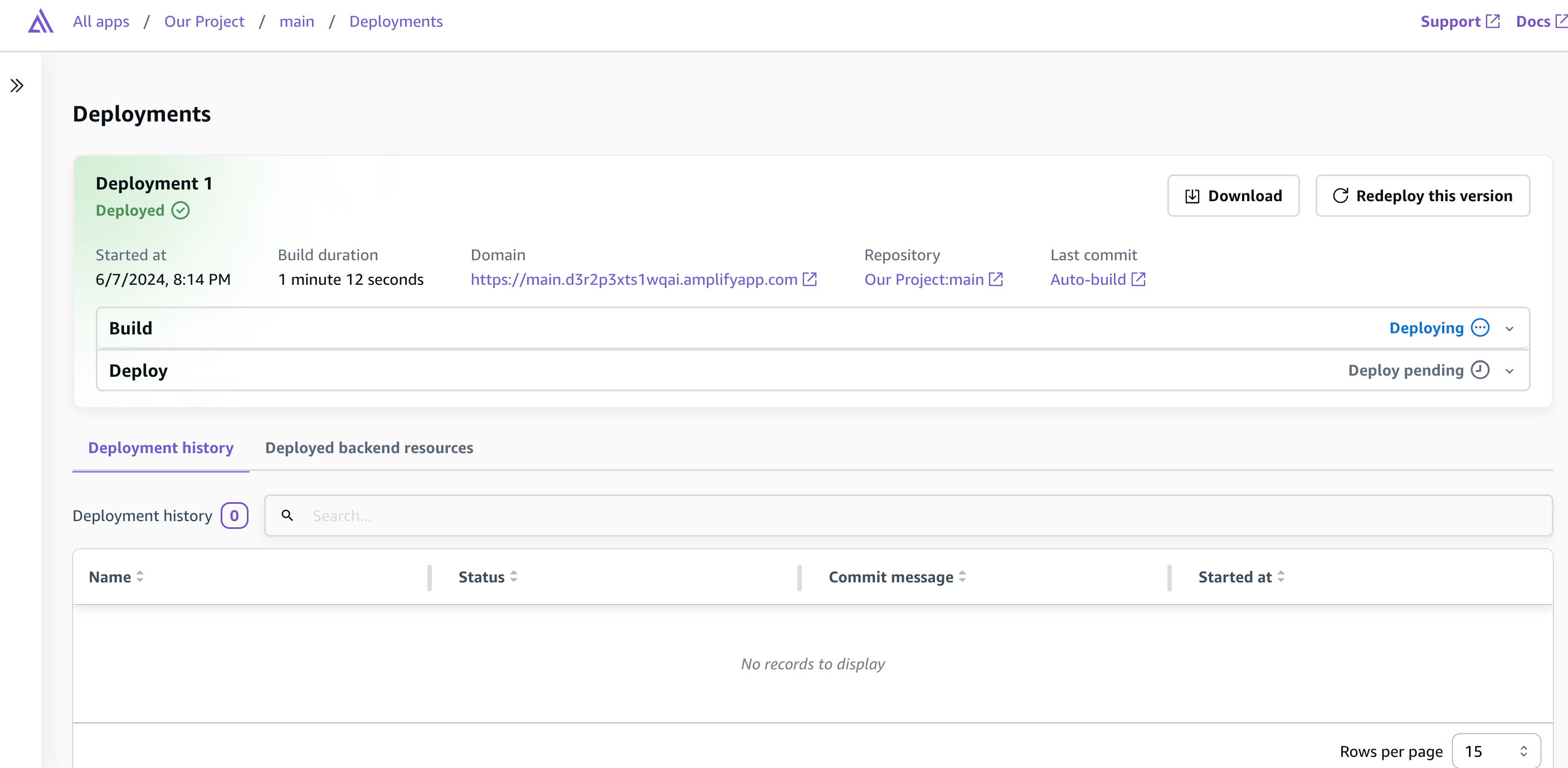Image resolution: width=1568 pixels, height=768 pixels.
Task: Click external link icon beside domain URL
Action: click(810, 279)
